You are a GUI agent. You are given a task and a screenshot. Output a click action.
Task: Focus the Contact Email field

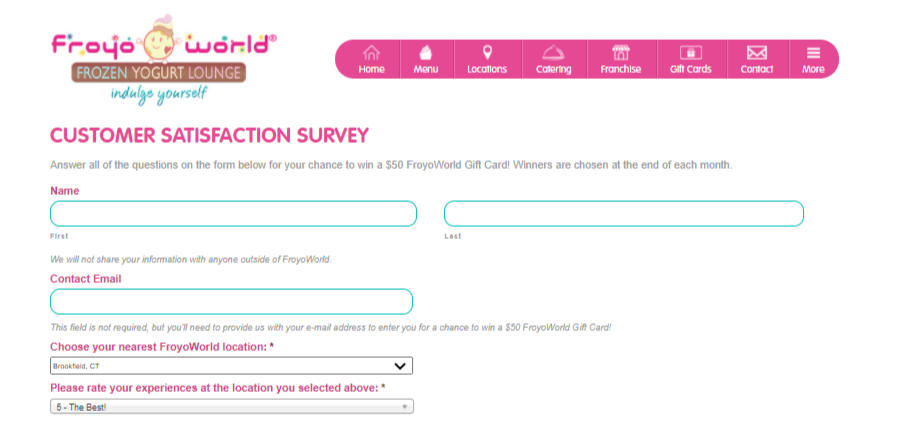[231, 302]
